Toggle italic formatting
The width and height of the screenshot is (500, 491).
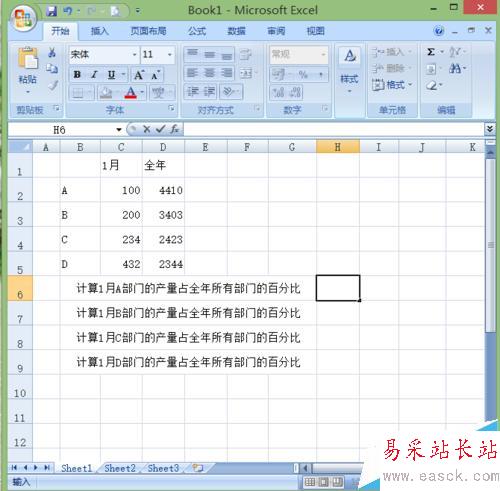tap(95, 75)
